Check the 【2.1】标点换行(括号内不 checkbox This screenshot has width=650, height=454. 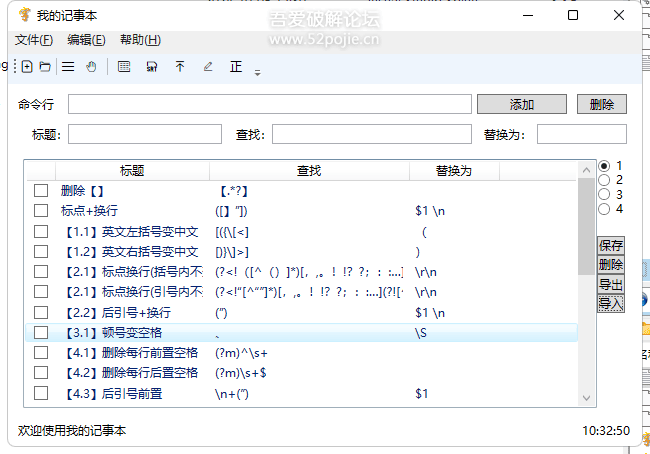[41, 272]
